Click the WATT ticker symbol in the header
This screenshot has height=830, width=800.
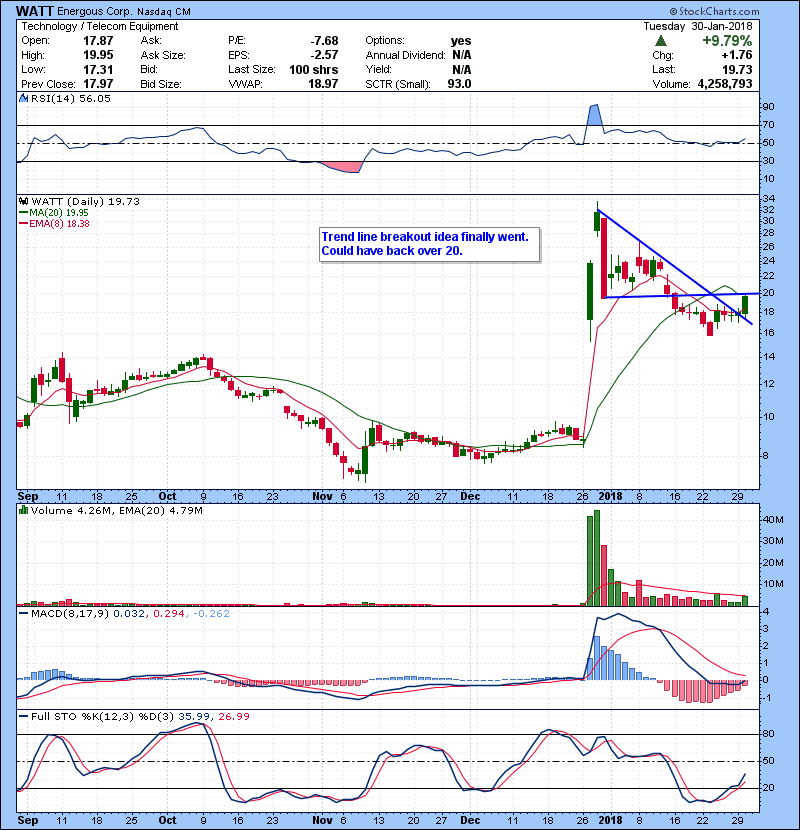tap(34, 11)
